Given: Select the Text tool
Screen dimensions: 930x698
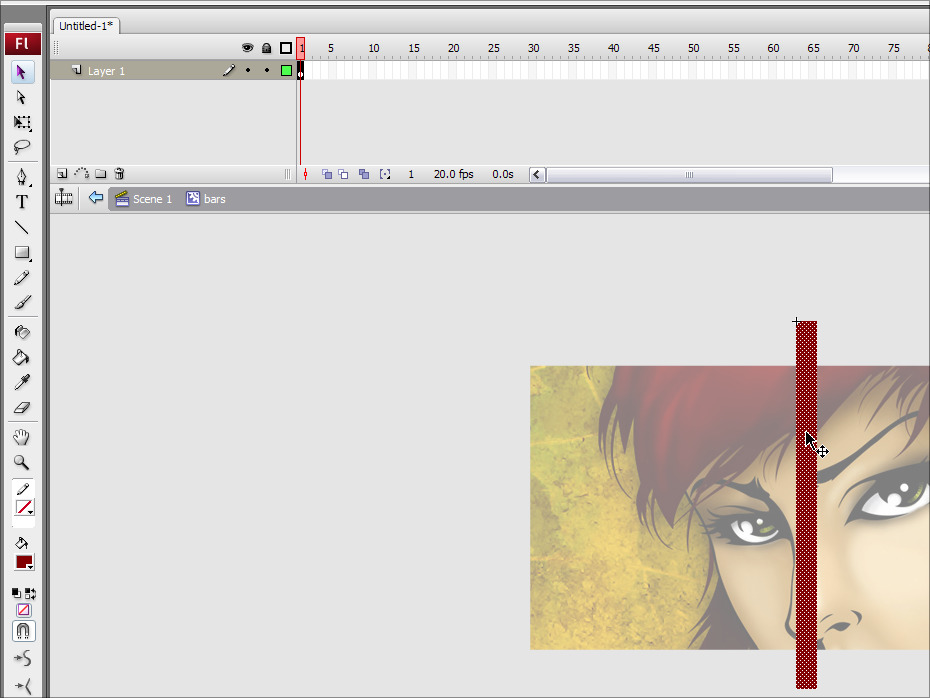Looking at the screenshot, I should (x=22, y=202).
